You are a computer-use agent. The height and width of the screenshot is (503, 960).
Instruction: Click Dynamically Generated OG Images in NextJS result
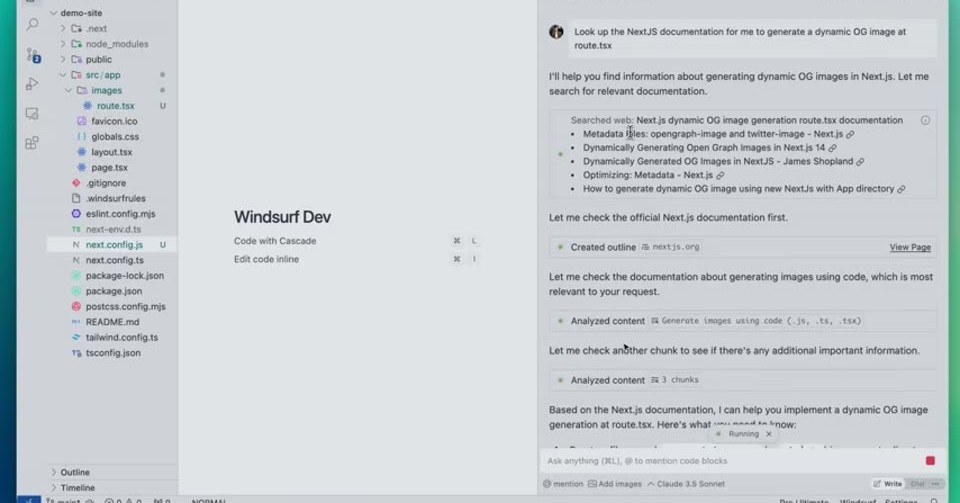point(718,162)
